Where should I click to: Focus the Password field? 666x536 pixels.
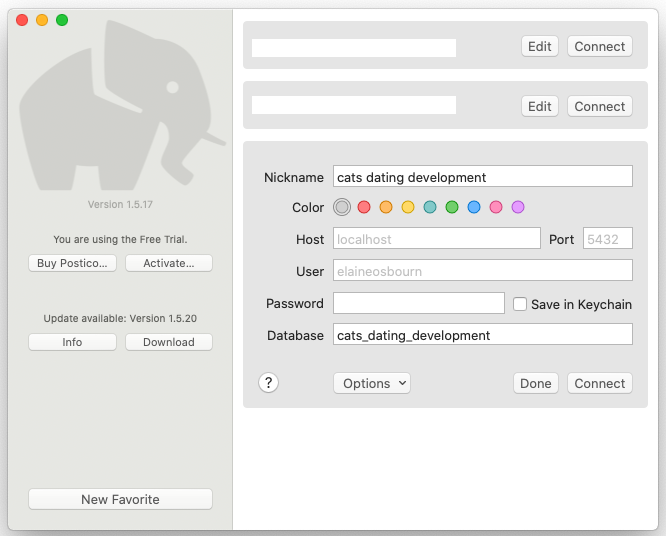pos(419,303)
